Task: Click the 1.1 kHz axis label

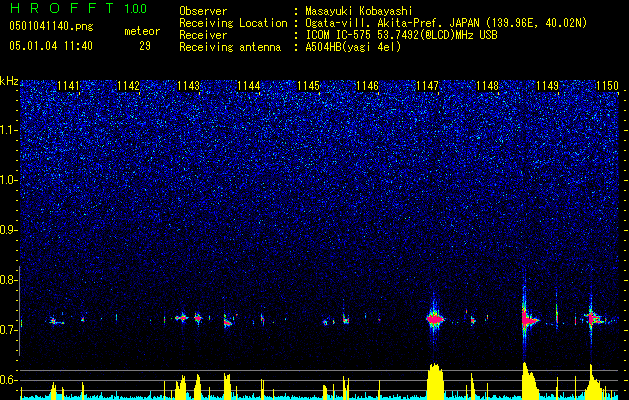Action: (8, 130)
